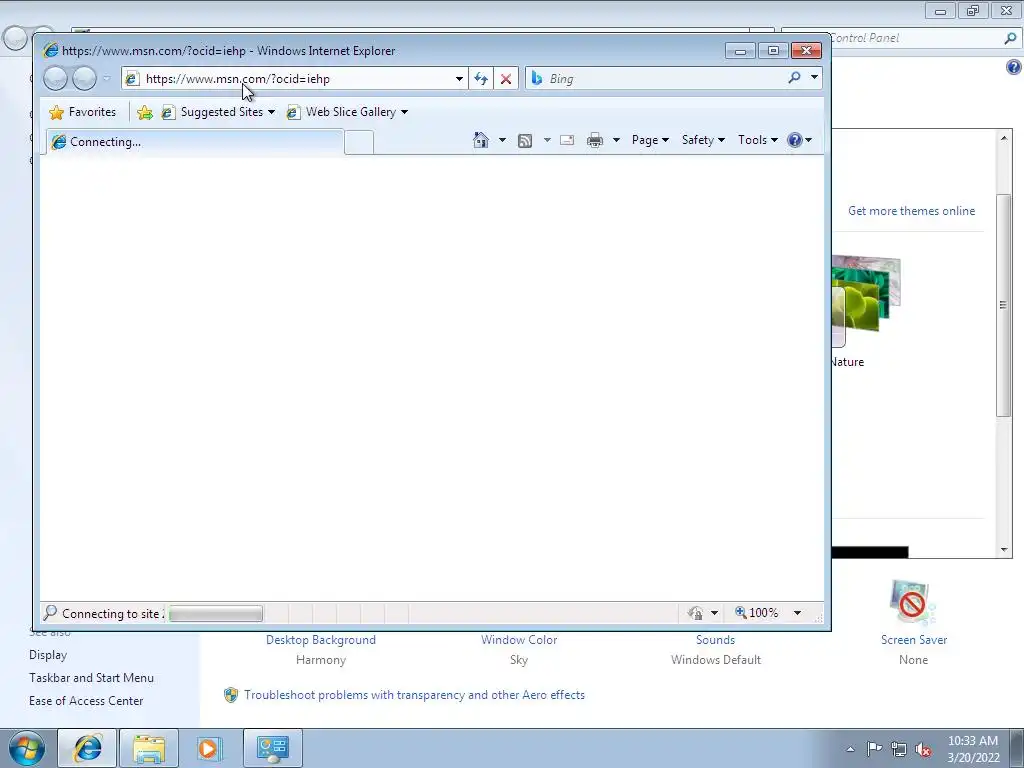The height and width of the screenshot is (768, 1024).
Task: Click the Internet Explorer Back button
Action: click(55, 78)
